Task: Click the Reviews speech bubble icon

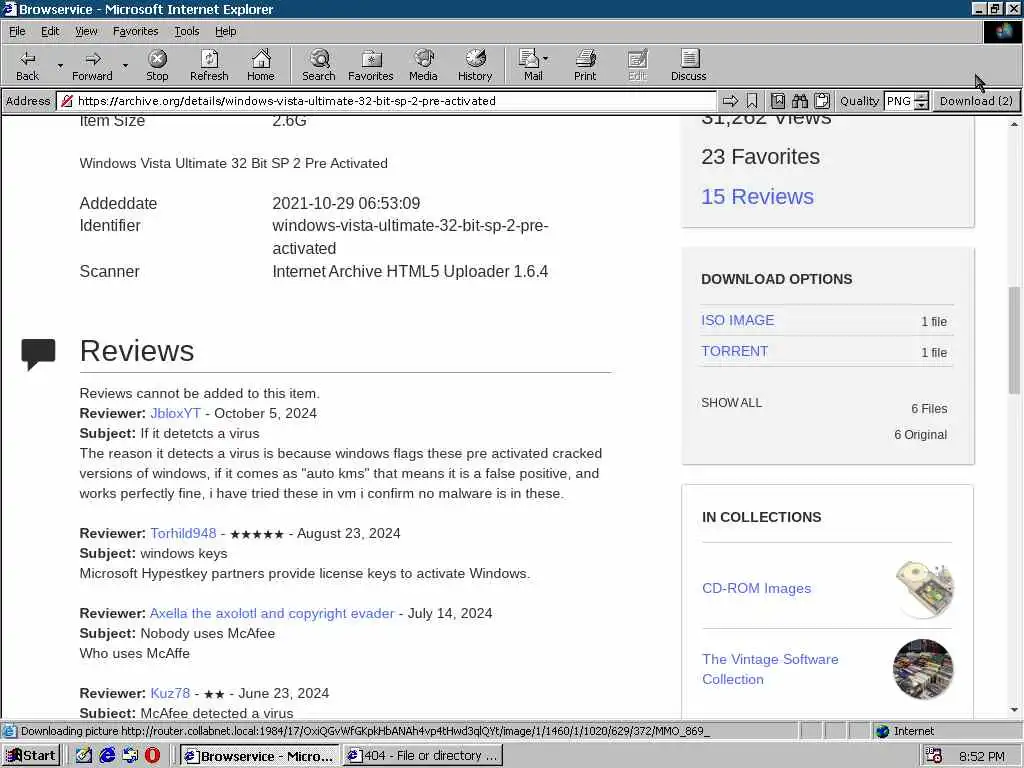Action: 38,354
